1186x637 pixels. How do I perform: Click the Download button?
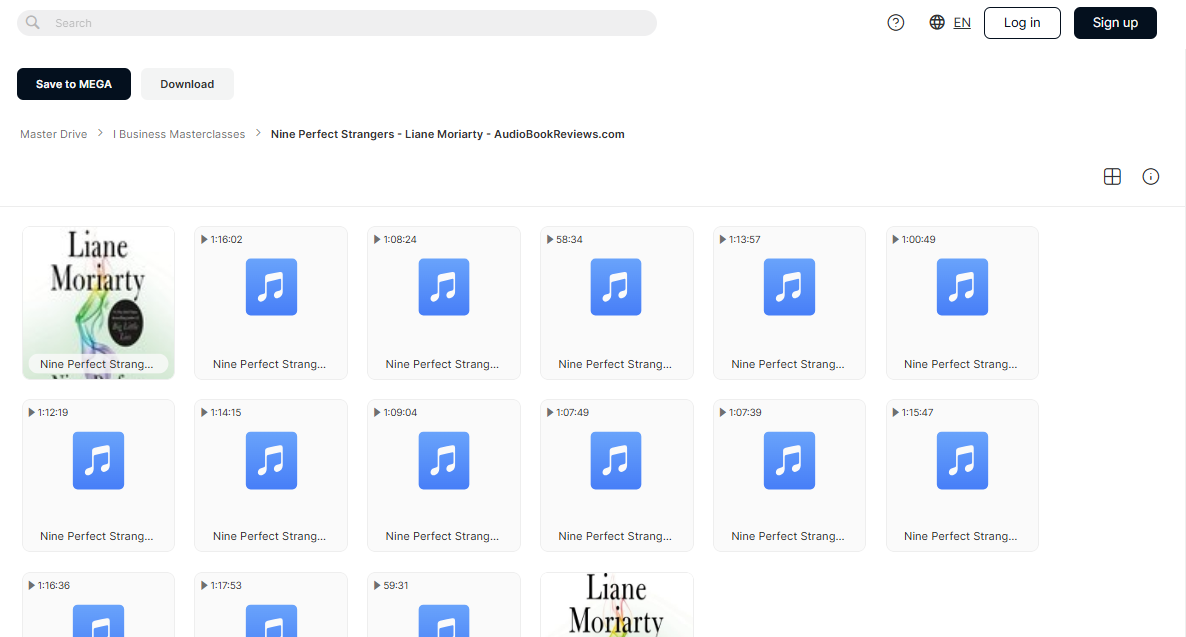point(187,84)
